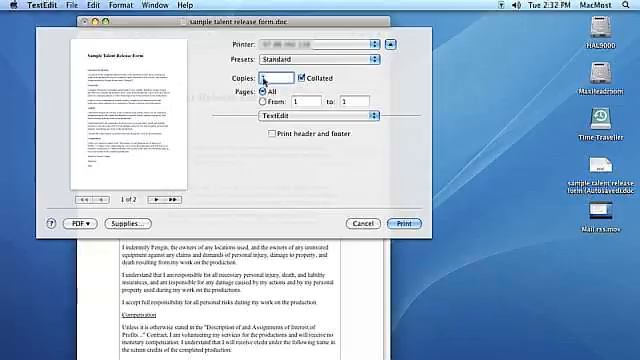Open the Edit menu
Screen dimensions: 640x360
93,5
